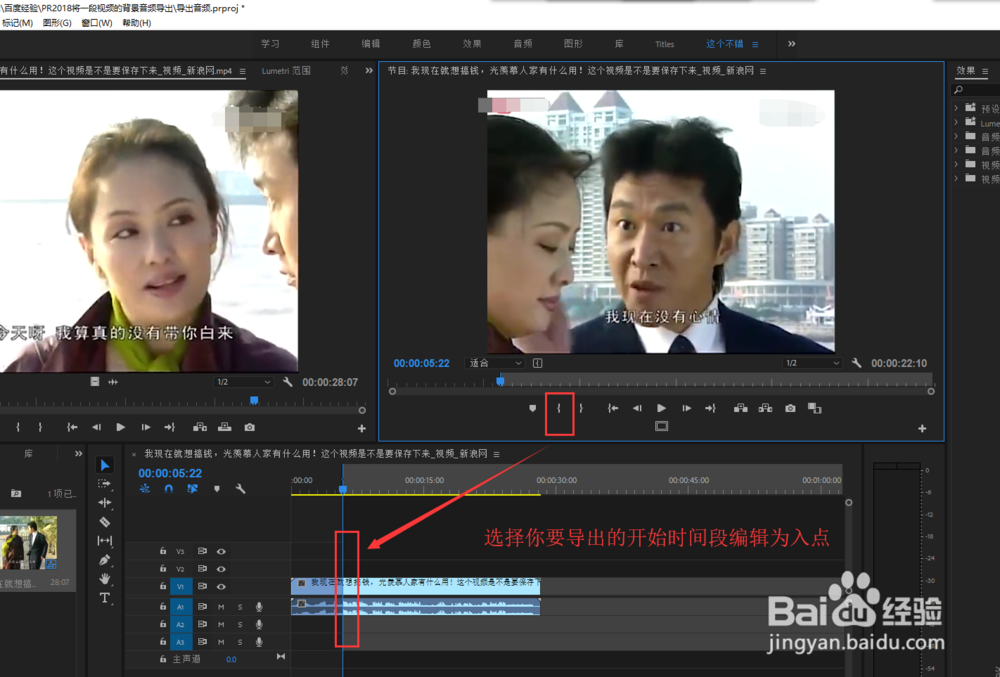
Task: Click Drag Audio Only icon in Source monitor
Action: click(114, 382)
